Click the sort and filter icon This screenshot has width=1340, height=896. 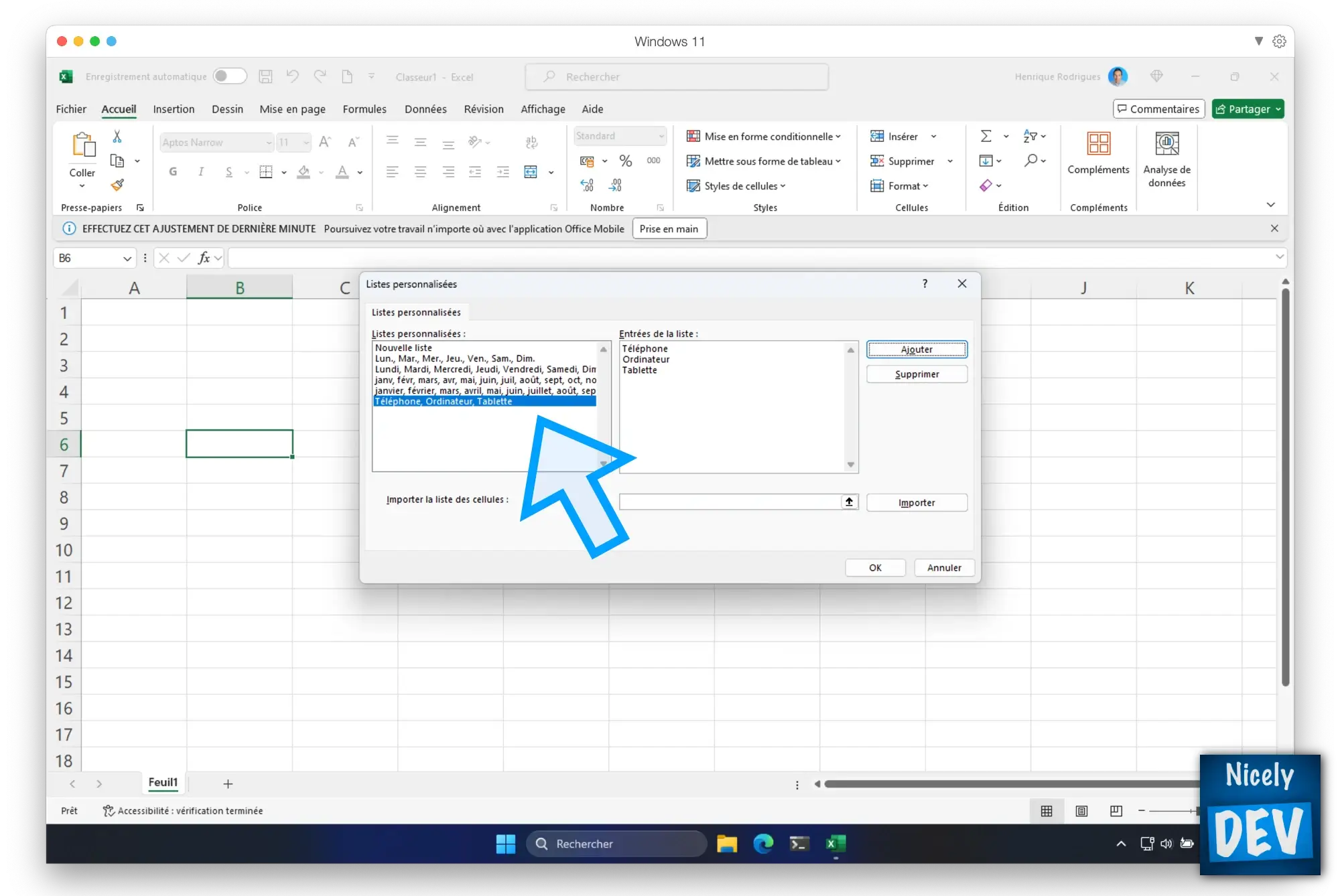tap(1030, 136)
